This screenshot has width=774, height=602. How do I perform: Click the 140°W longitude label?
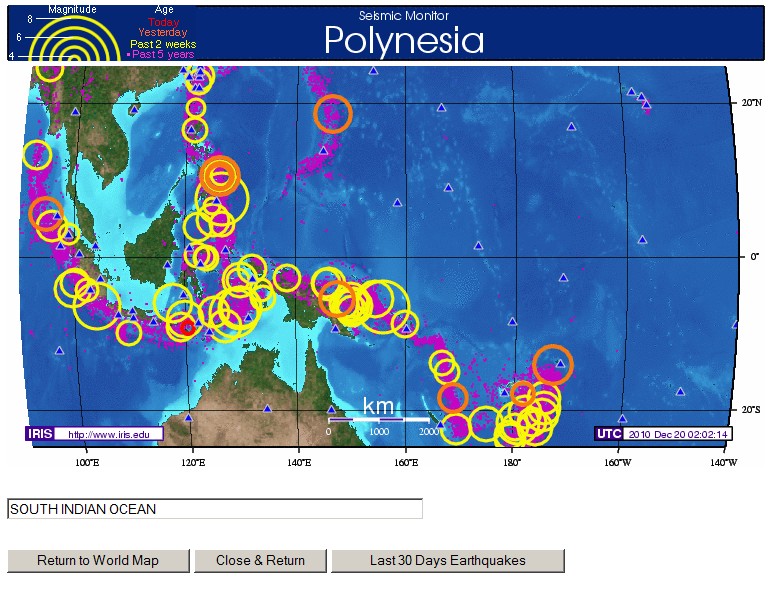point(724,463)
